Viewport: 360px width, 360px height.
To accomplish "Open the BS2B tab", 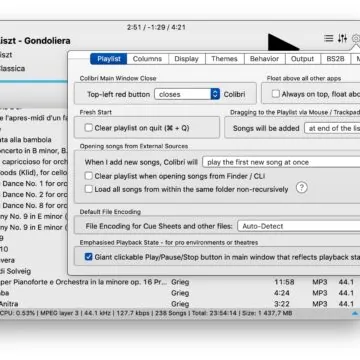I will 335,59.
